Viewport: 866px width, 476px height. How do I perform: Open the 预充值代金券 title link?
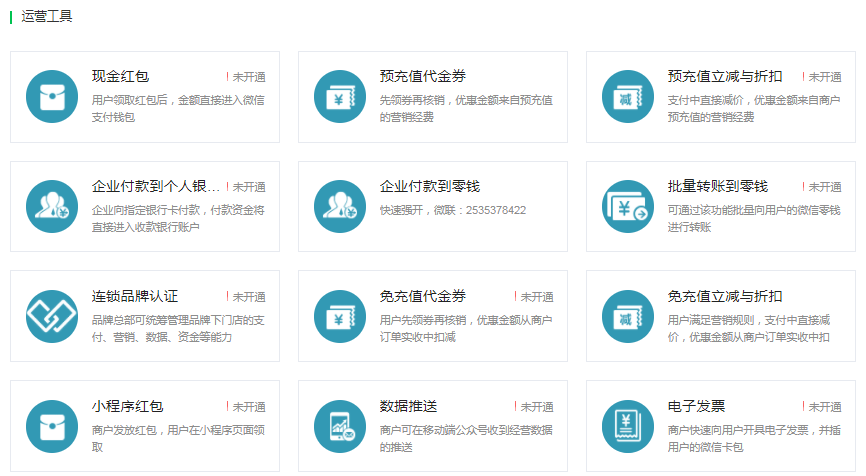point(423,76)
